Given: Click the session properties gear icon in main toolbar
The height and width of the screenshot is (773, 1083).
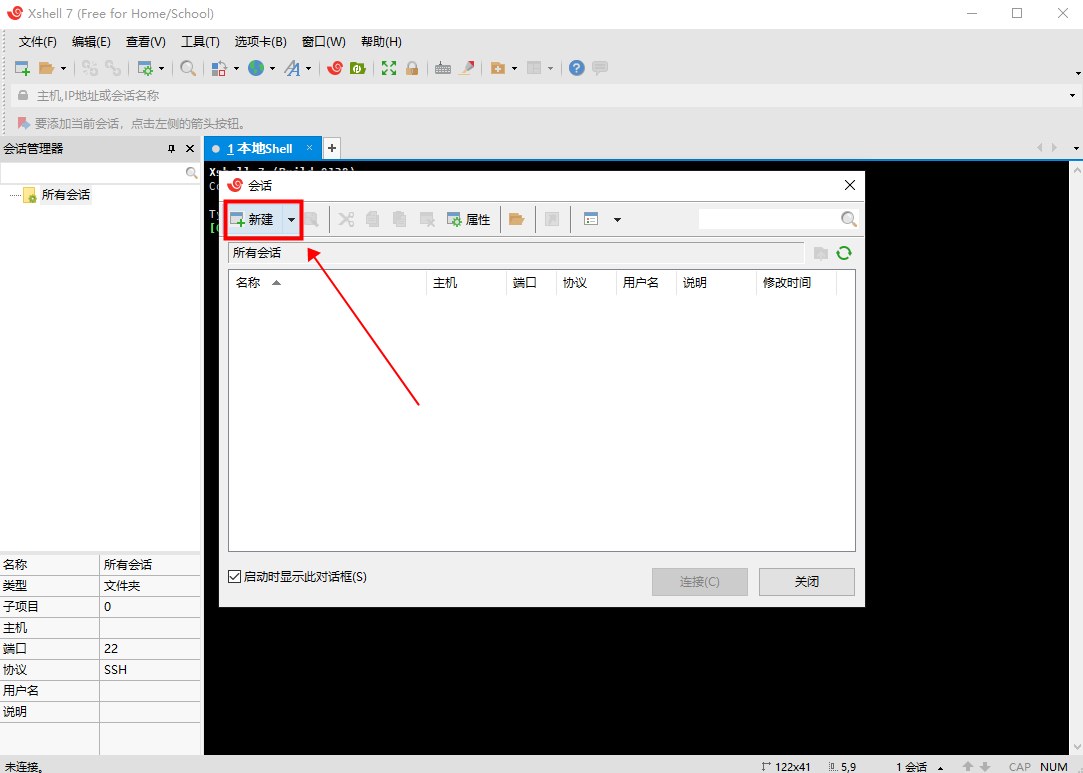Looking at the screenshot, I should pyautogui.click(x=145, y=68).
